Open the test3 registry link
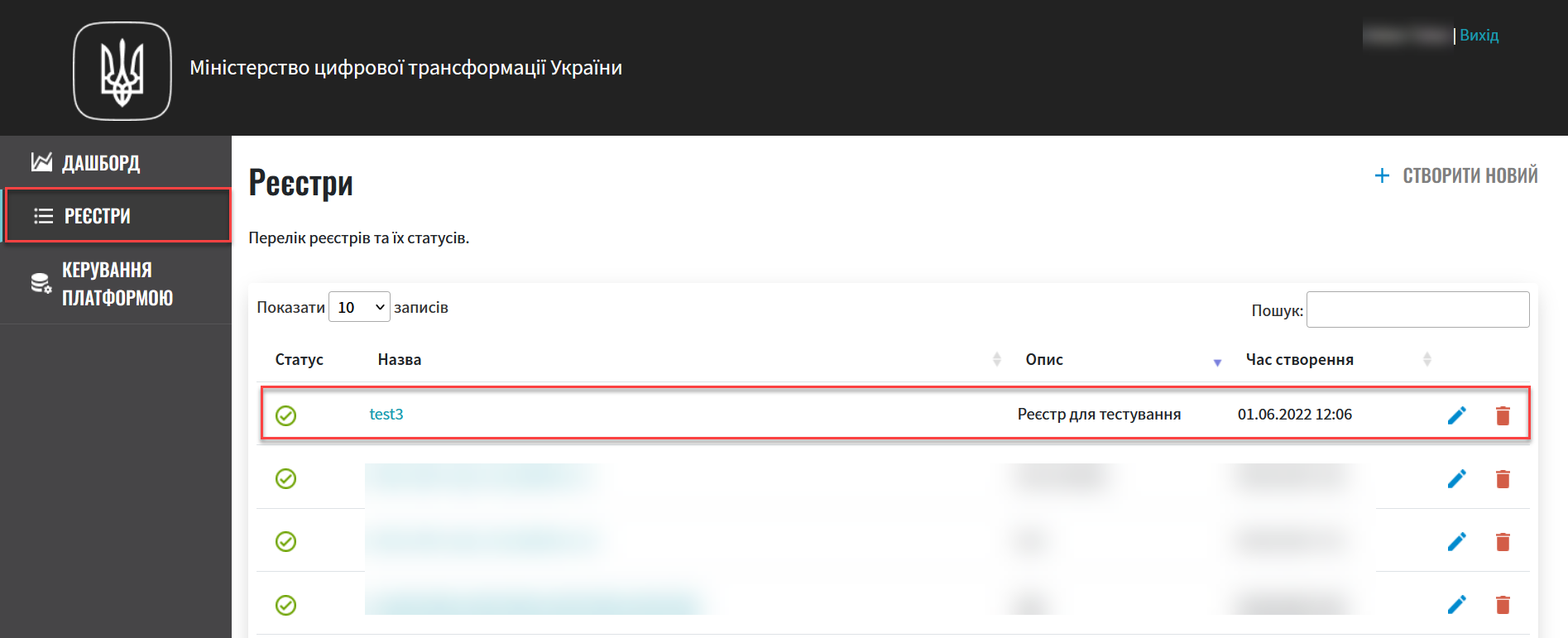 coord(386,415)
